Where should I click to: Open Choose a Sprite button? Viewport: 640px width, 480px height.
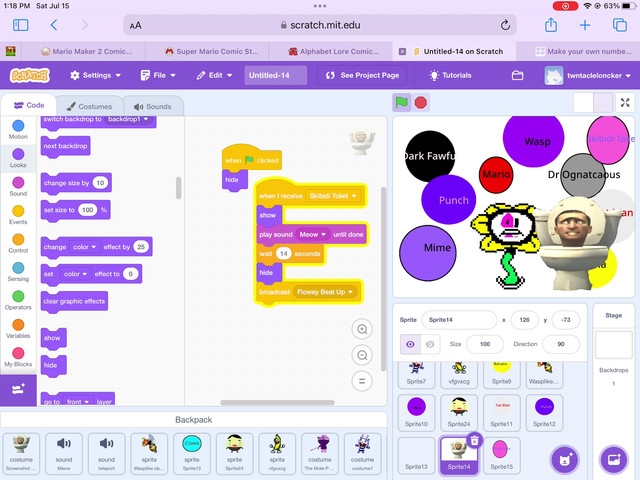(565, 460)
